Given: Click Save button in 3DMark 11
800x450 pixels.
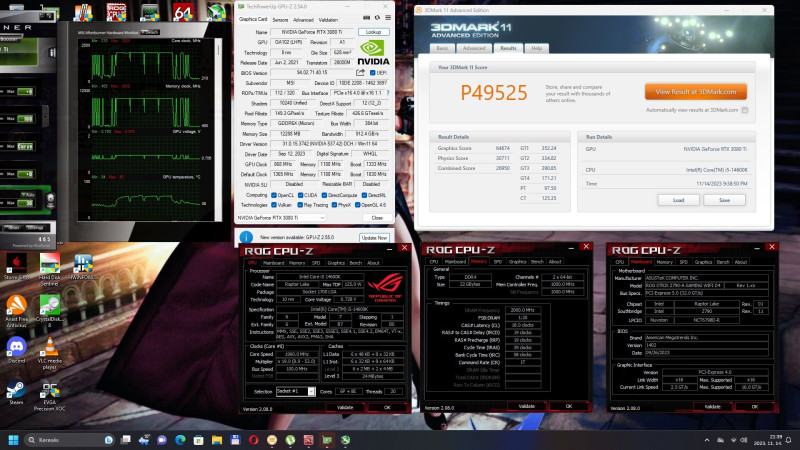Looking at the screenshot, I should (x=724, y=200).
